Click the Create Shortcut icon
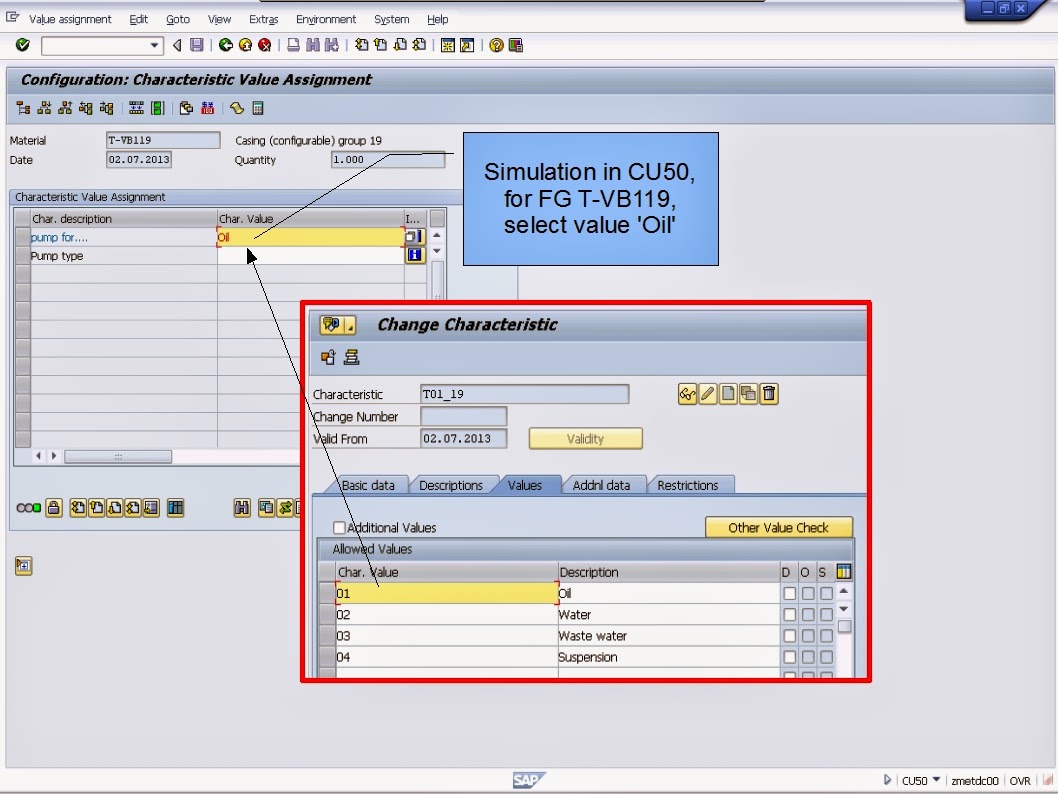 (x=467, y=45)
